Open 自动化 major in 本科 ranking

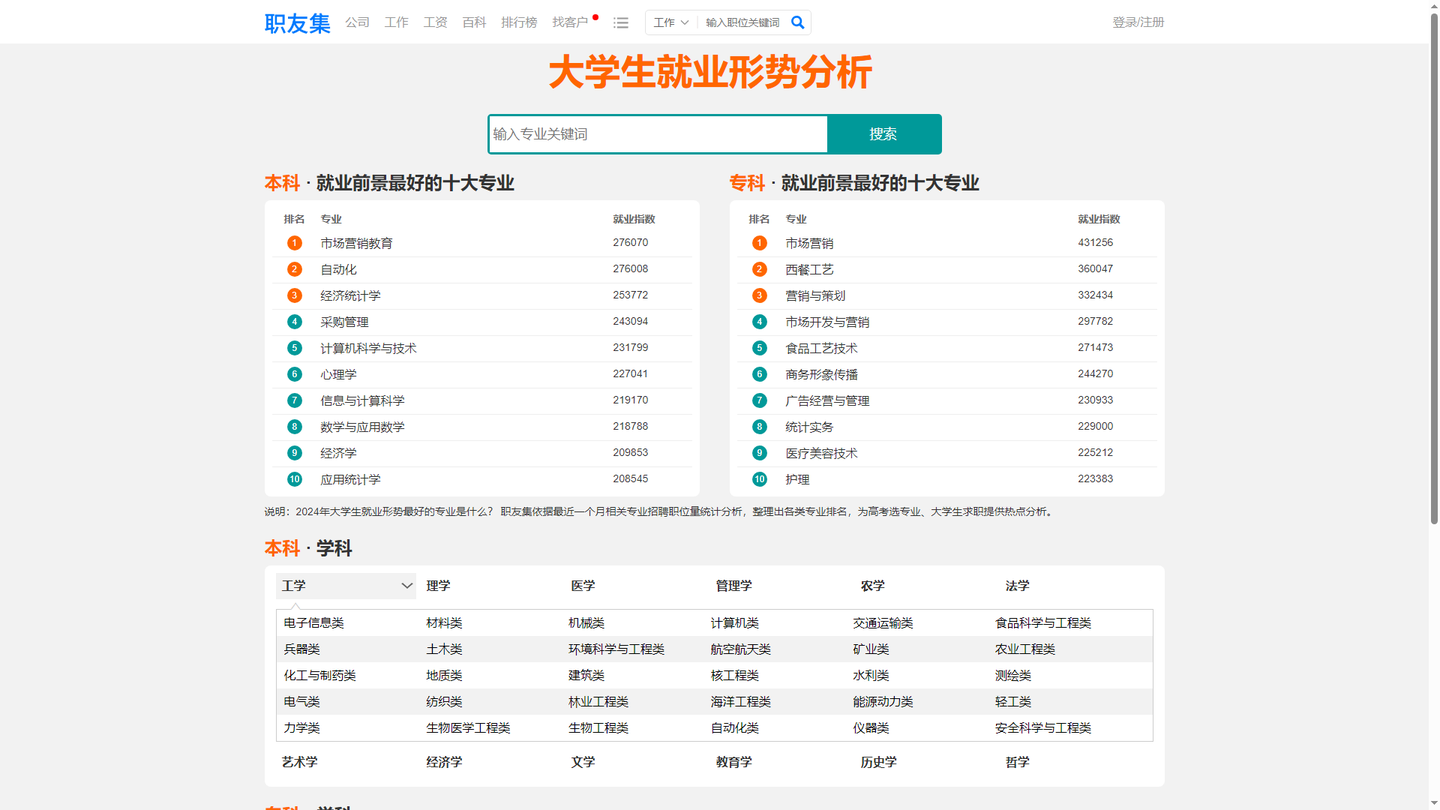click(339, 269)
